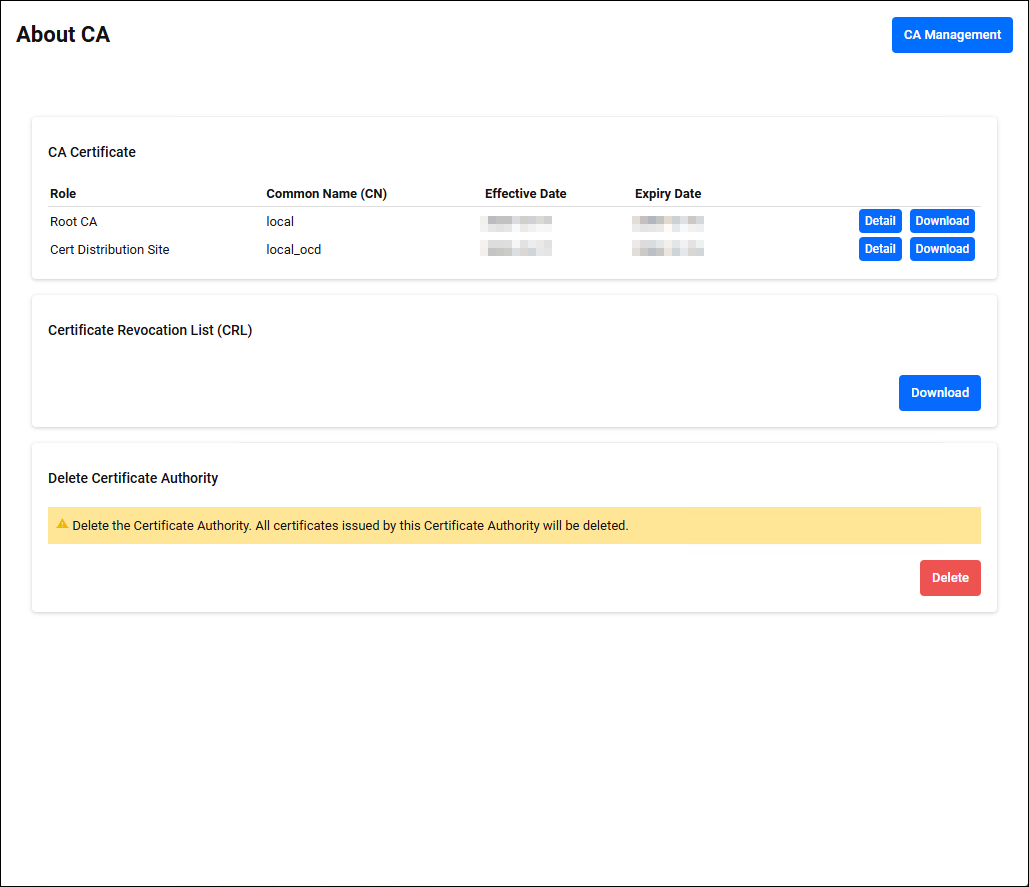Click Cert Distribution Site blurred expiry date
The image size is (1029, 887).
coord(667,248)
